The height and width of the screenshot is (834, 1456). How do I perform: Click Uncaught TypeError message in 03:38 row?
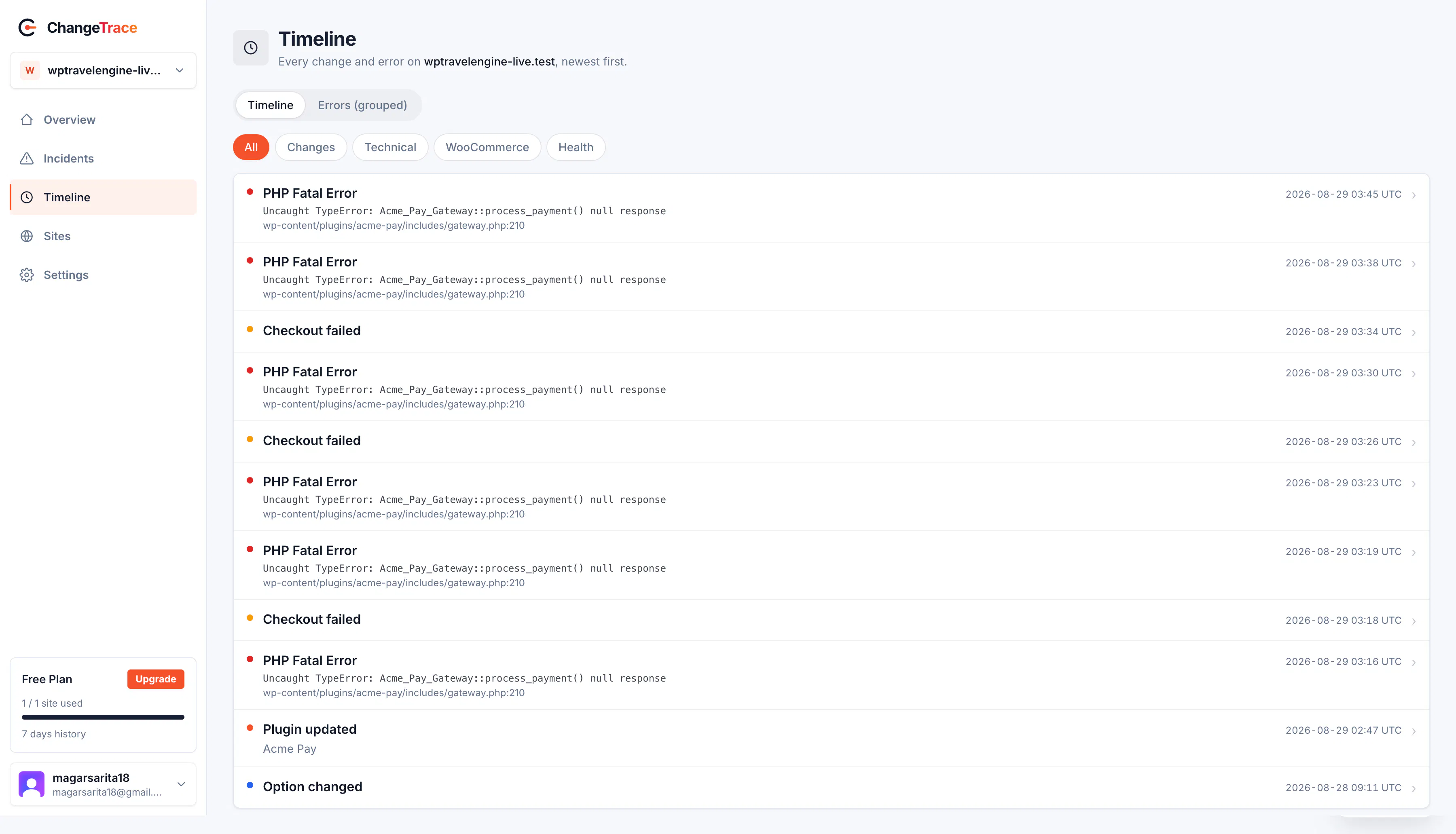point(464,280)
